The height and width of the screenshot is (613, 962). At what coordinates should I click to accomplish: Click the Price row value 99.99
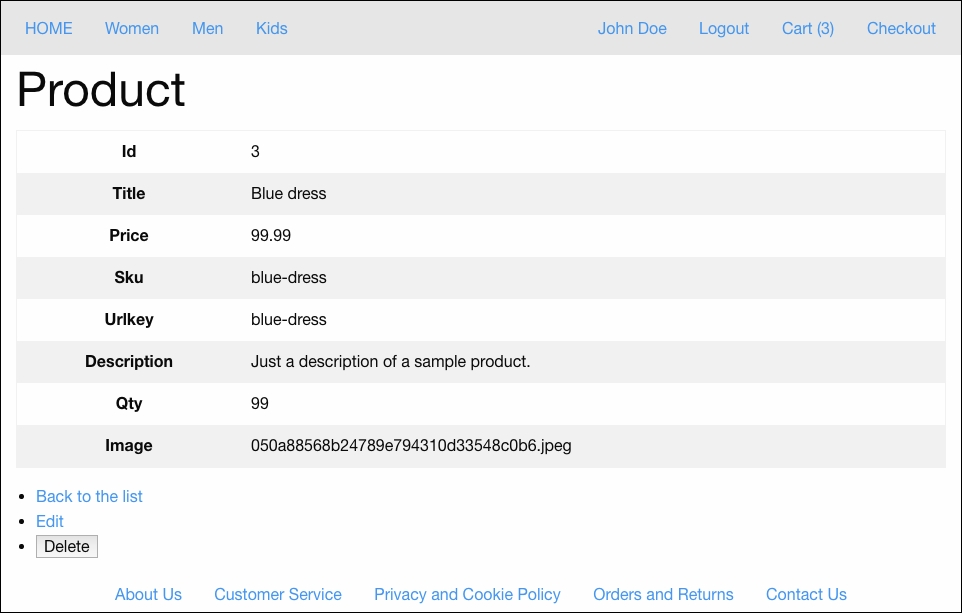coord(271,236)
